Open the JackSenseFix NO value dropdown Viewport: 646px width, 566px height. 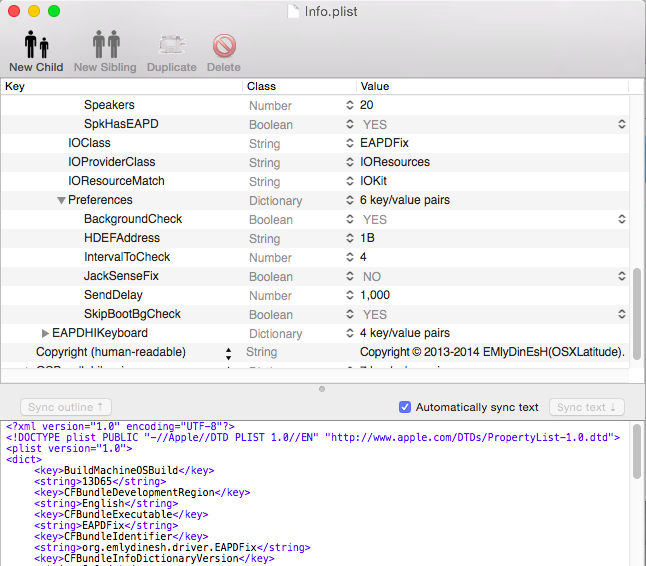click(x=621, y=276)
